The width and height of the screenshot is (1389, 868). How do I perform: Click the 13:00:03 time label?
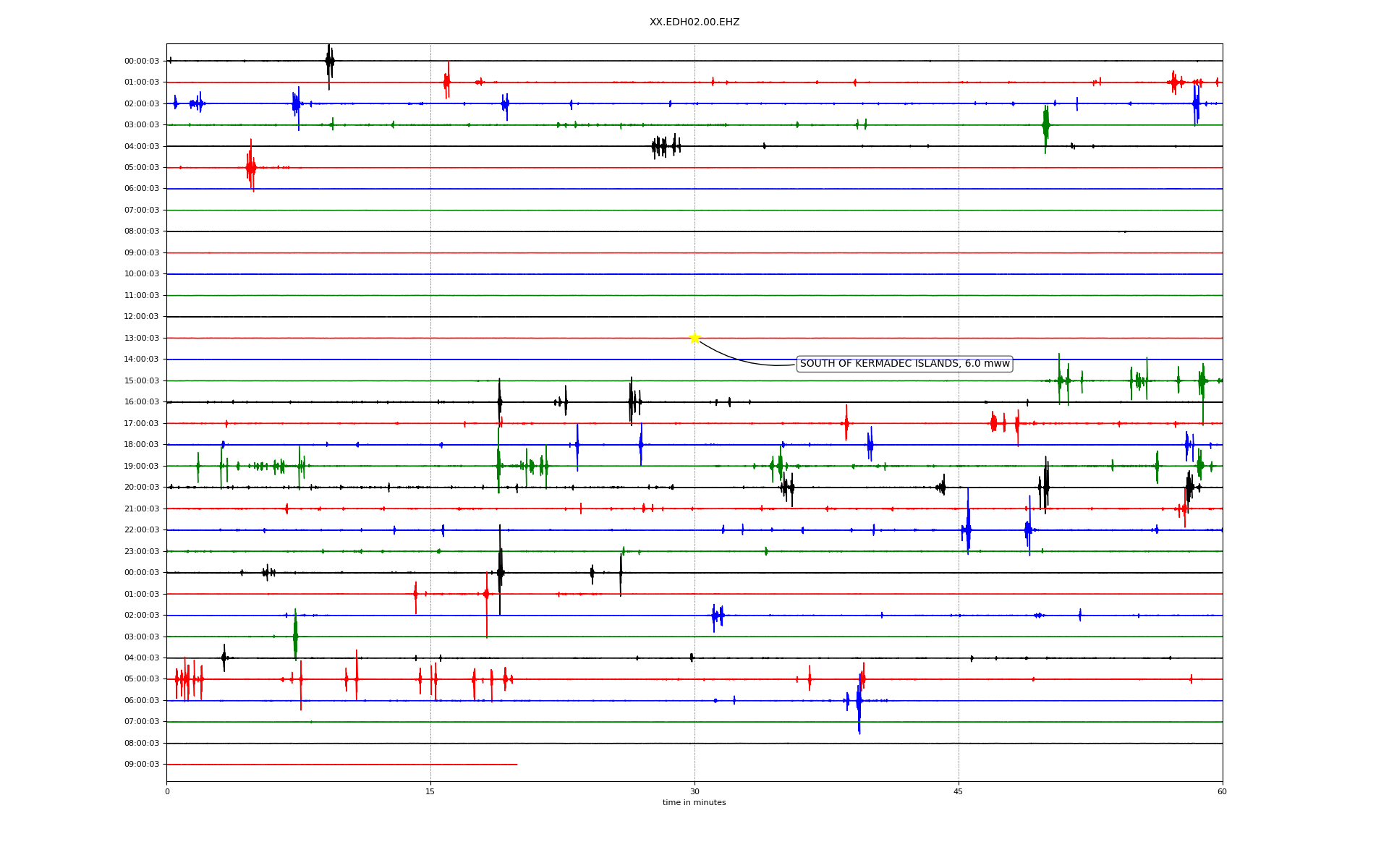coord(142,339)
